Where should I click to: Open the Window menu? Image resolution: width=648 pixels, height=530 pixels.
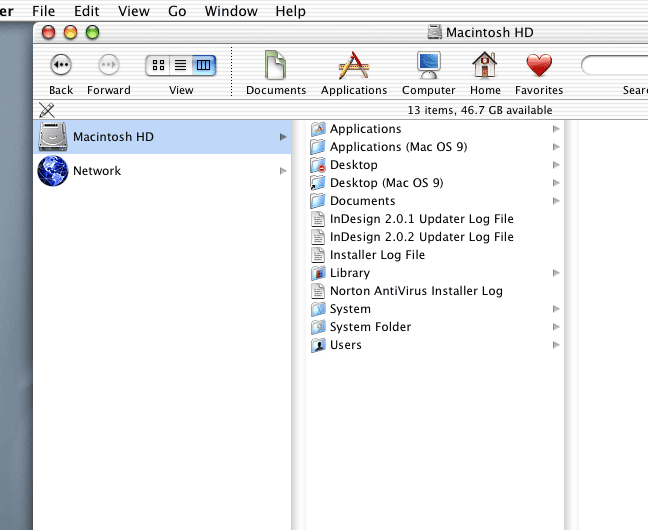tap(231, 11)
